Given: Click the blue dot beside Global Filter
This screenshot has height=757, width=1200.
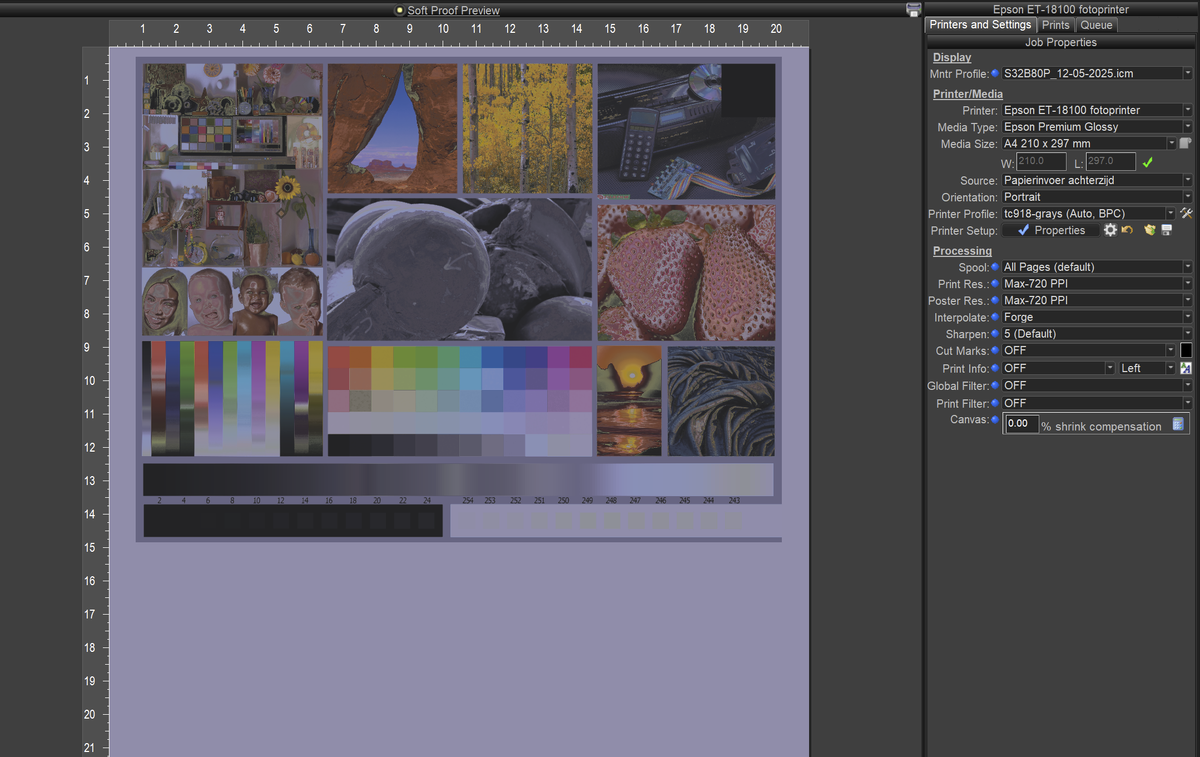Looking at the screenshot, I should click(x=995, y=385).
